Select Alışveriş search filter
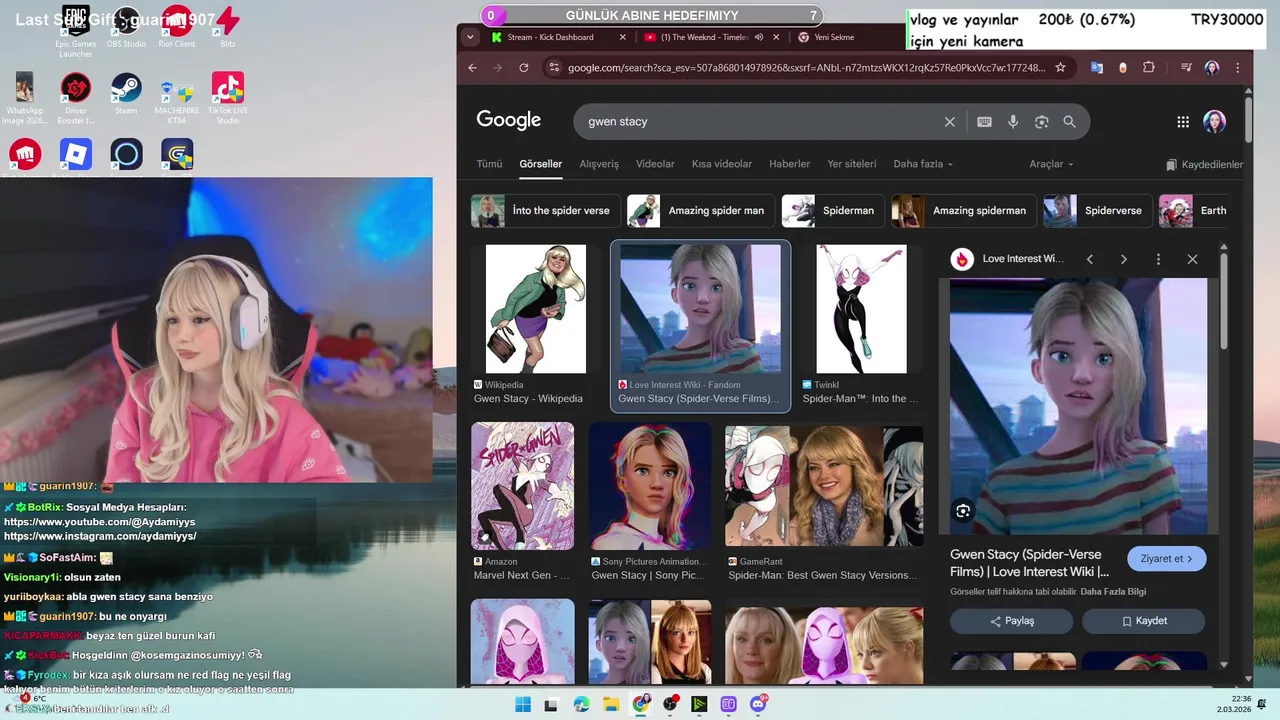1280x720 pixels. tap(599, 164)
